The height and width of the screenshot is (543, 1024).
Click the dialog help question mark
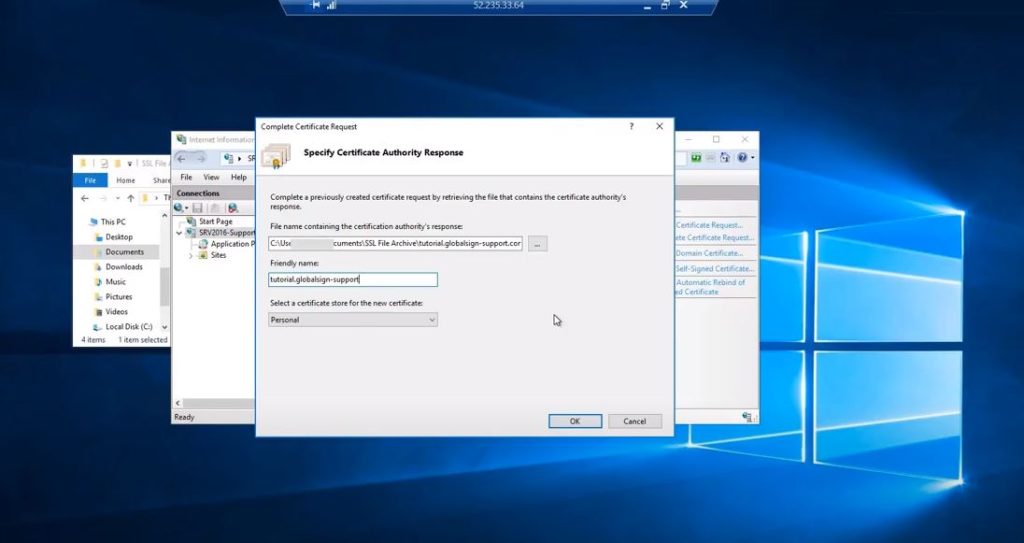(632, 126)
